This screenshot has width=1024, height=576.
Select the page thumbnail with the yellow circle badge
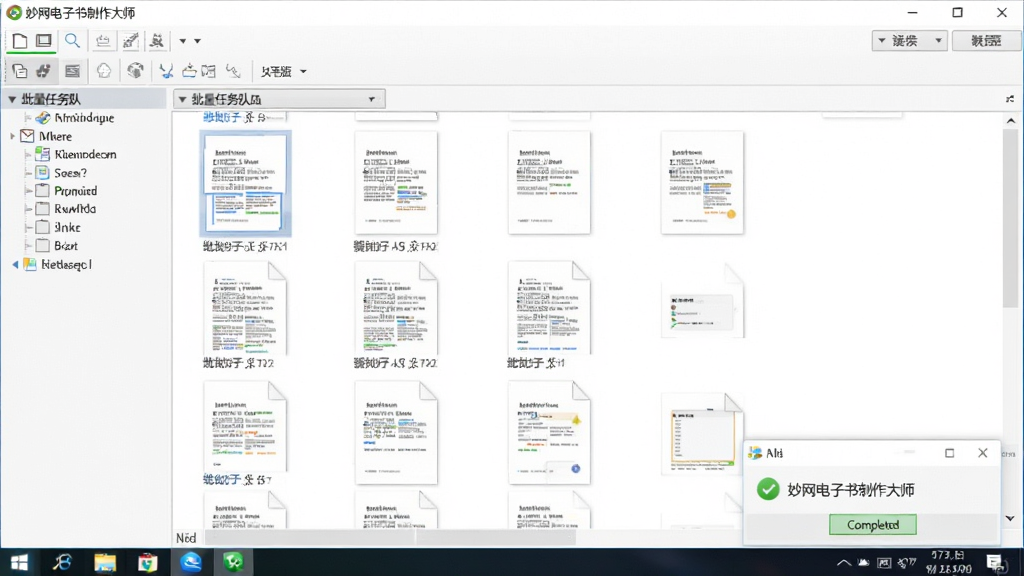(702, 182)
